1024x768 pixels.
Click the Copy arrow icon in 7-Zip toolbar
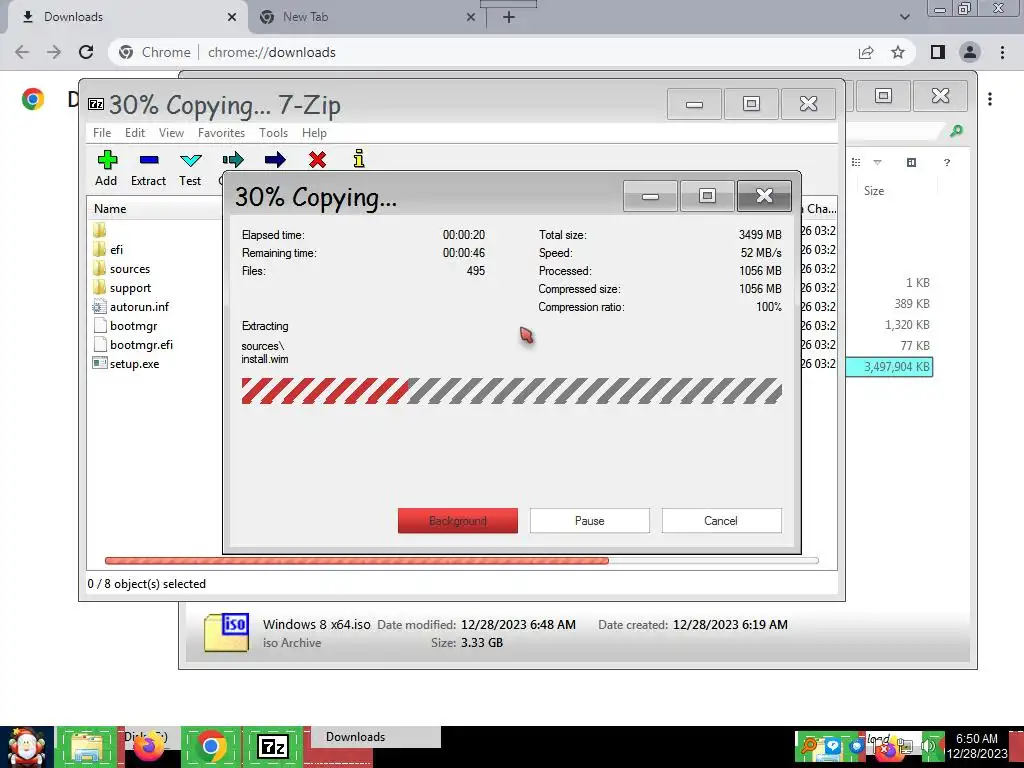click(232, 159)
